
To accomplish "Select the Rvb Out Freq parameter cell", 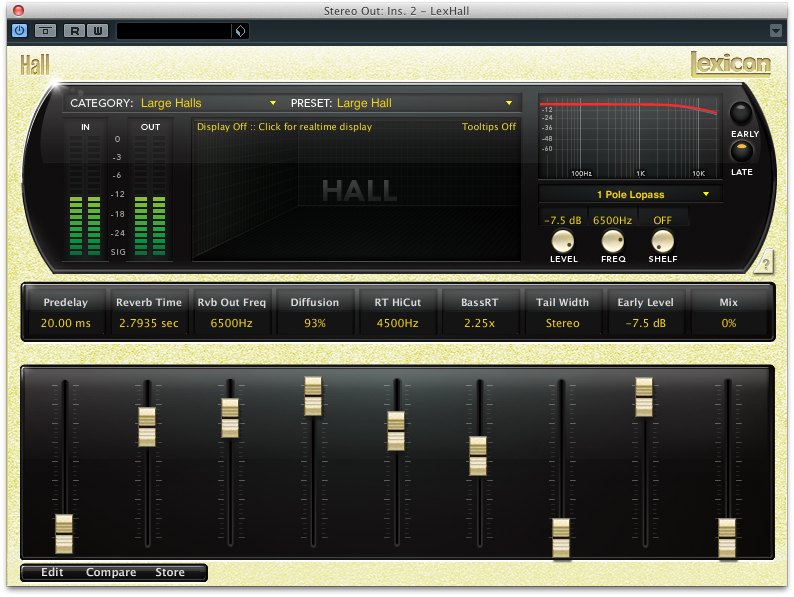I will [231, 312].
